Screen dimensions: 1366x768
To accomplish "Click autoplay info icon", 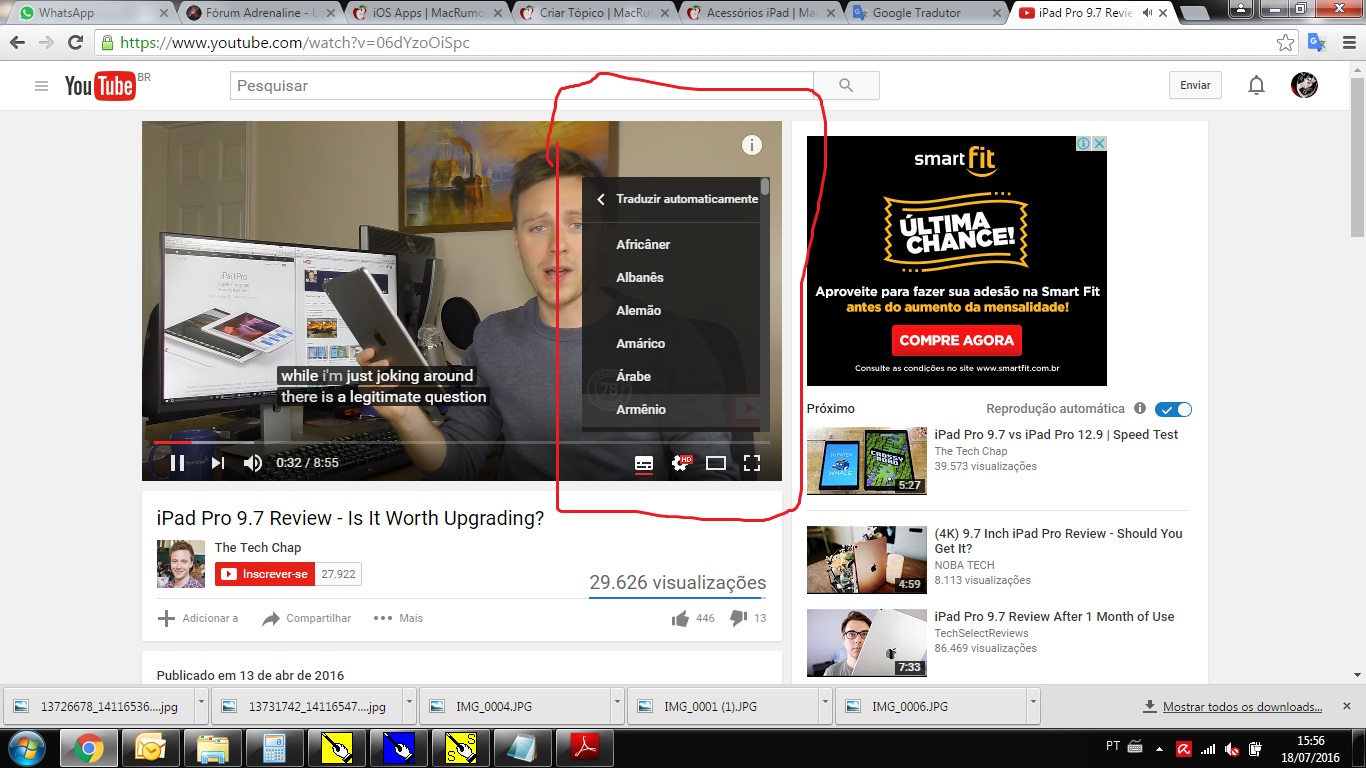I will tap(1139, 409).
